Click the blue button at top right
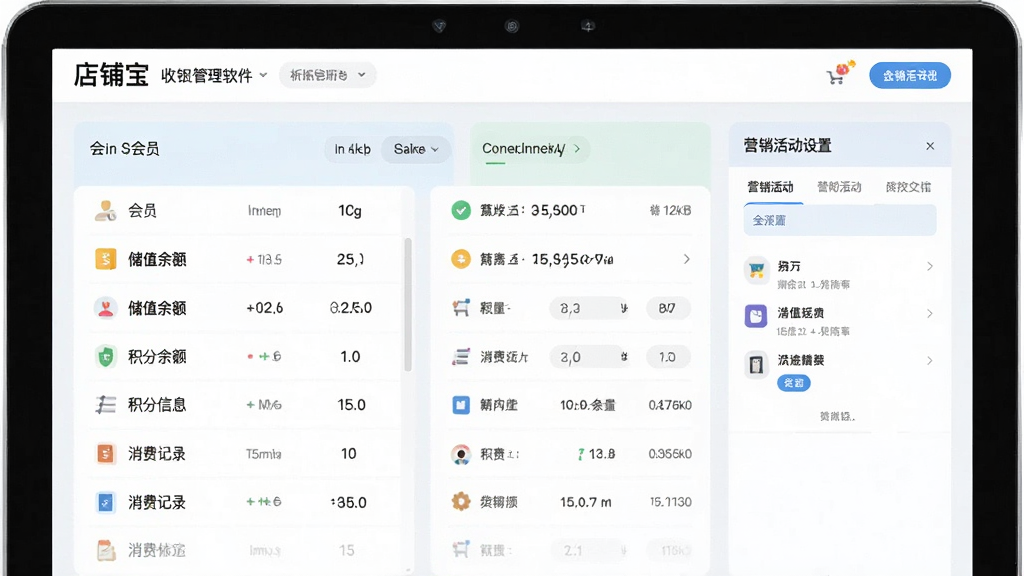 [910, 76]
